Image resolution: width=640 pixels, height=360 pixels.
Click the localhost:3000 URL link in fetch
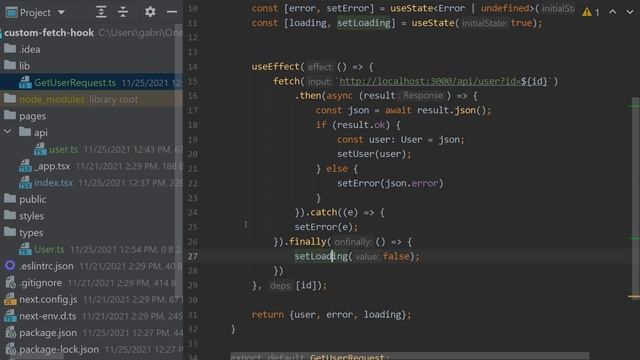click(x=429, y=81)
